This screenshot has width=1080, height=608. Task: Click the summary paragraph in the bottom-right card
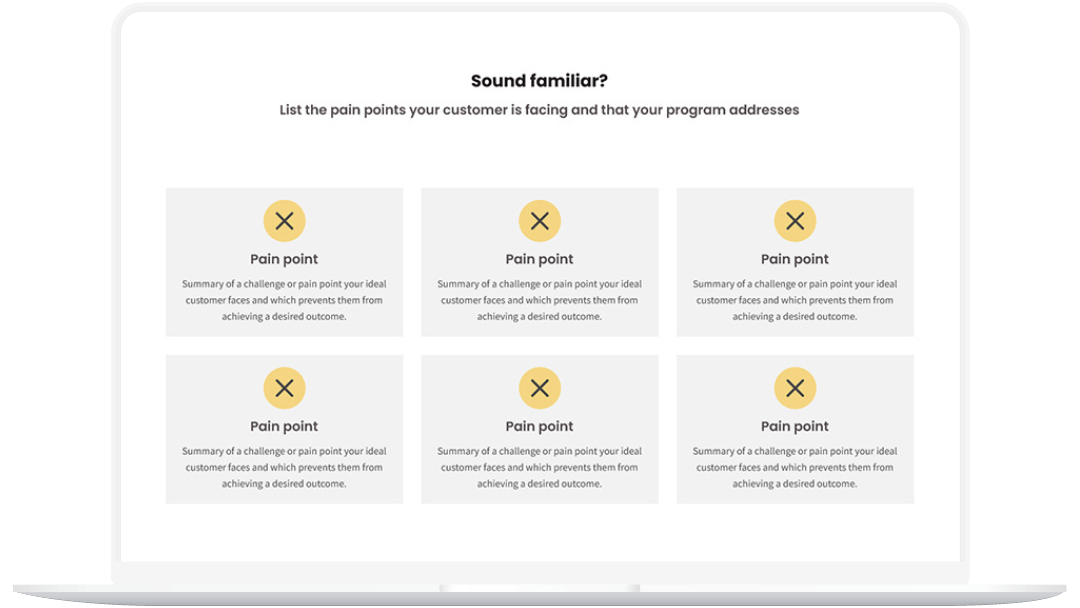[x=795, y=468]
